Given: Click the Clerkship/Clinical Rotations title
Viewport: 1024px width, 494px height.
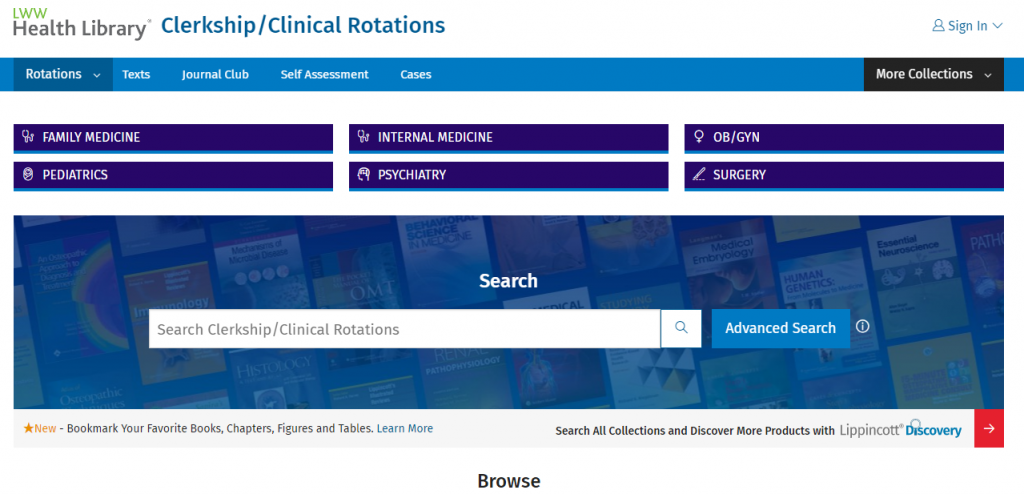Looking at the screenshot, I should [303, 25].
